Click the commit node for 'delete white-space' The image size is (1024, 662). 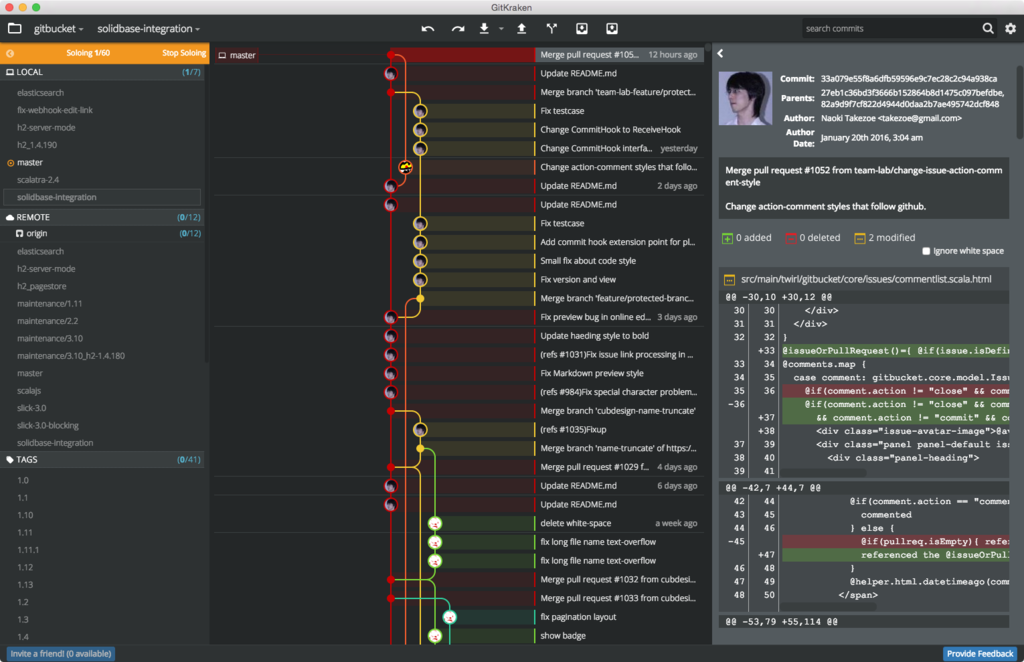pos(435,523)
